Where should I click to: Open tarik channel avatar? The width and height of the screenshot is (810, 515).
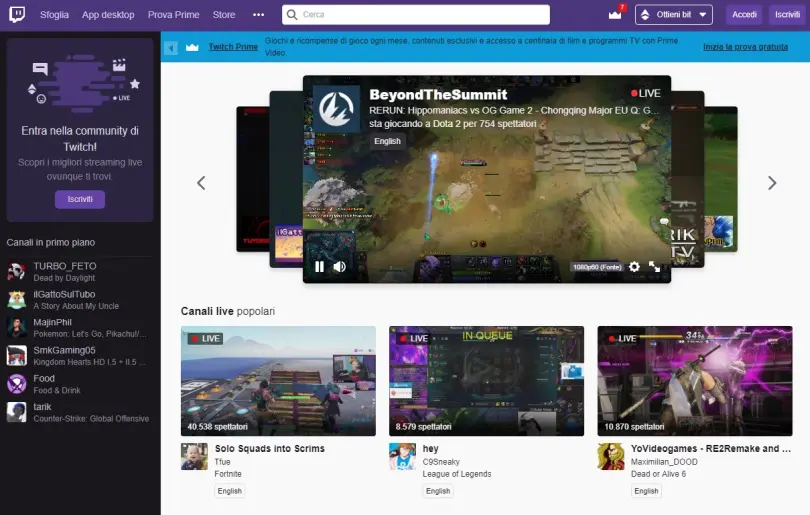[16, 412]
